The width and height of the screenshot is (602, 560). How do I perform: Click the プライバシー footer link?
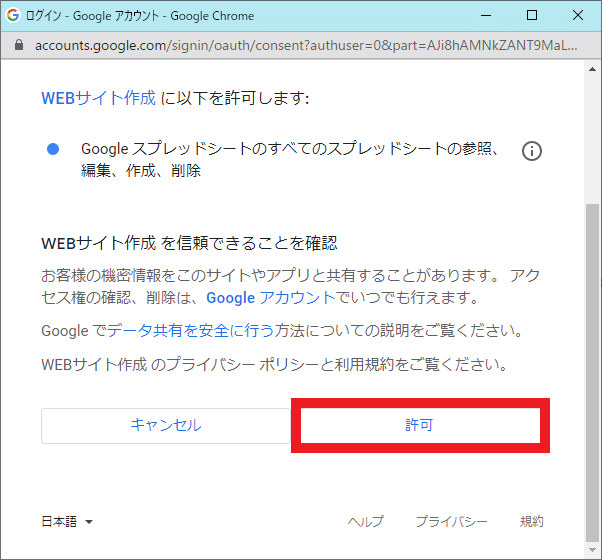(x=452, y=521)
